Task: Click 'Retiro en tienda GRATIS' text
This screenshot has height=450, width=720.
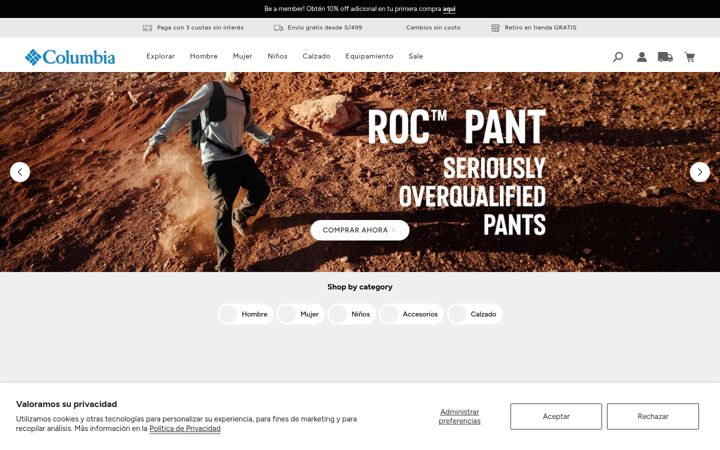Action: pos(540,28)
